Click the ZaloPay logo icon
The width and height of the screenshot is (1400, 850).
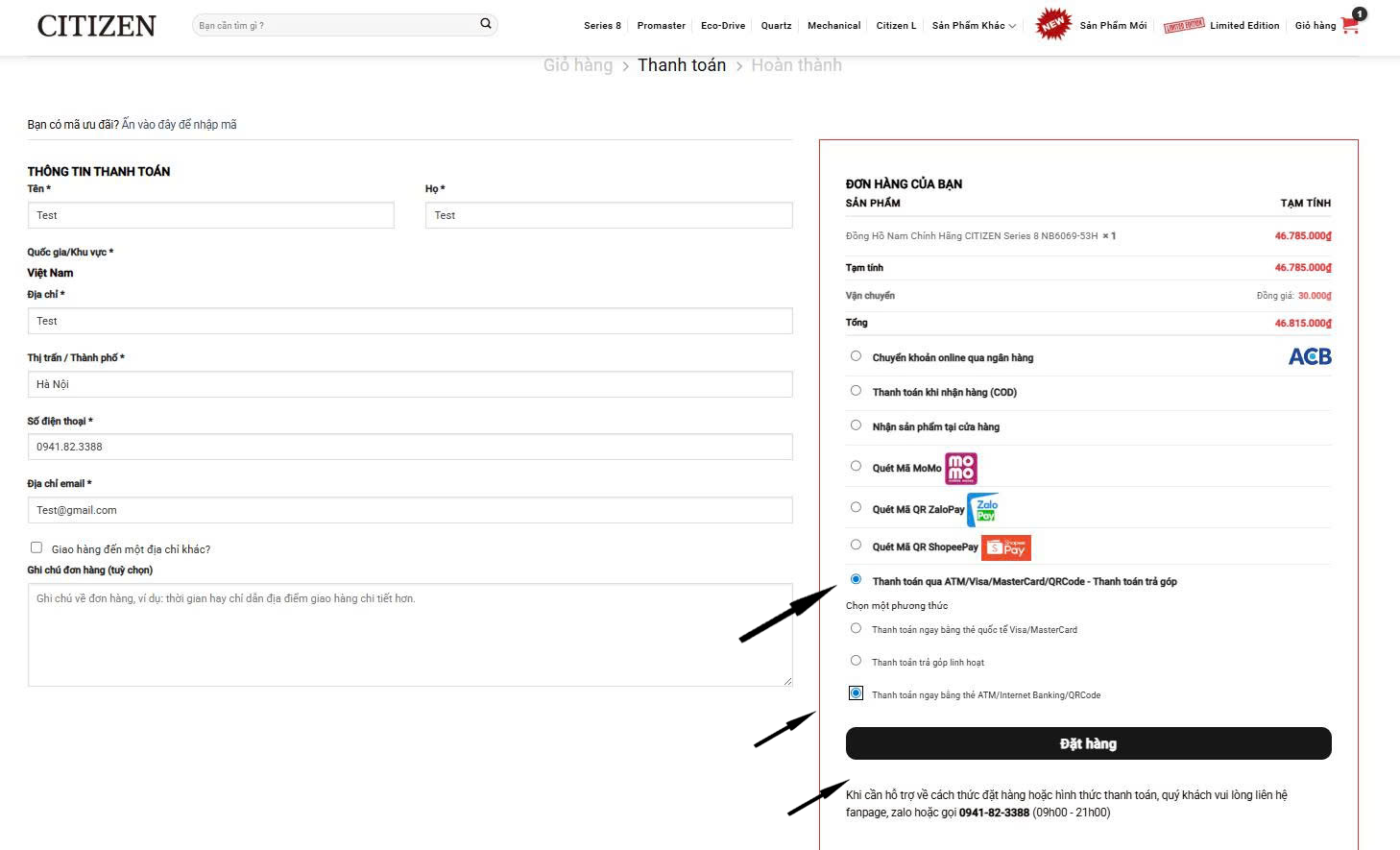[984, 509]
